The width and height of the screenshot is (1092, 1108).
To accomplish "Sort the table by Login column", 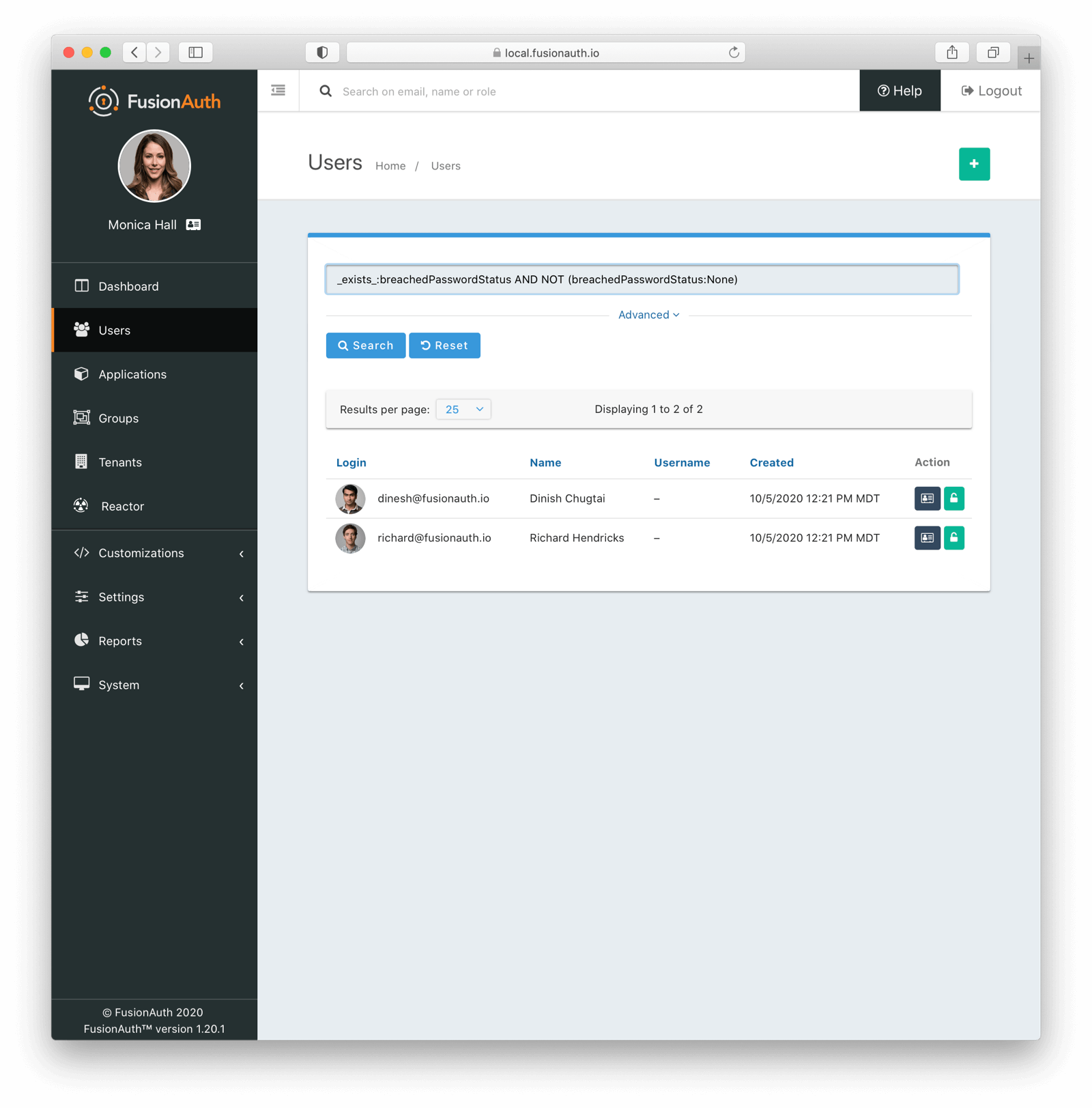I will (x=351, y=463).
